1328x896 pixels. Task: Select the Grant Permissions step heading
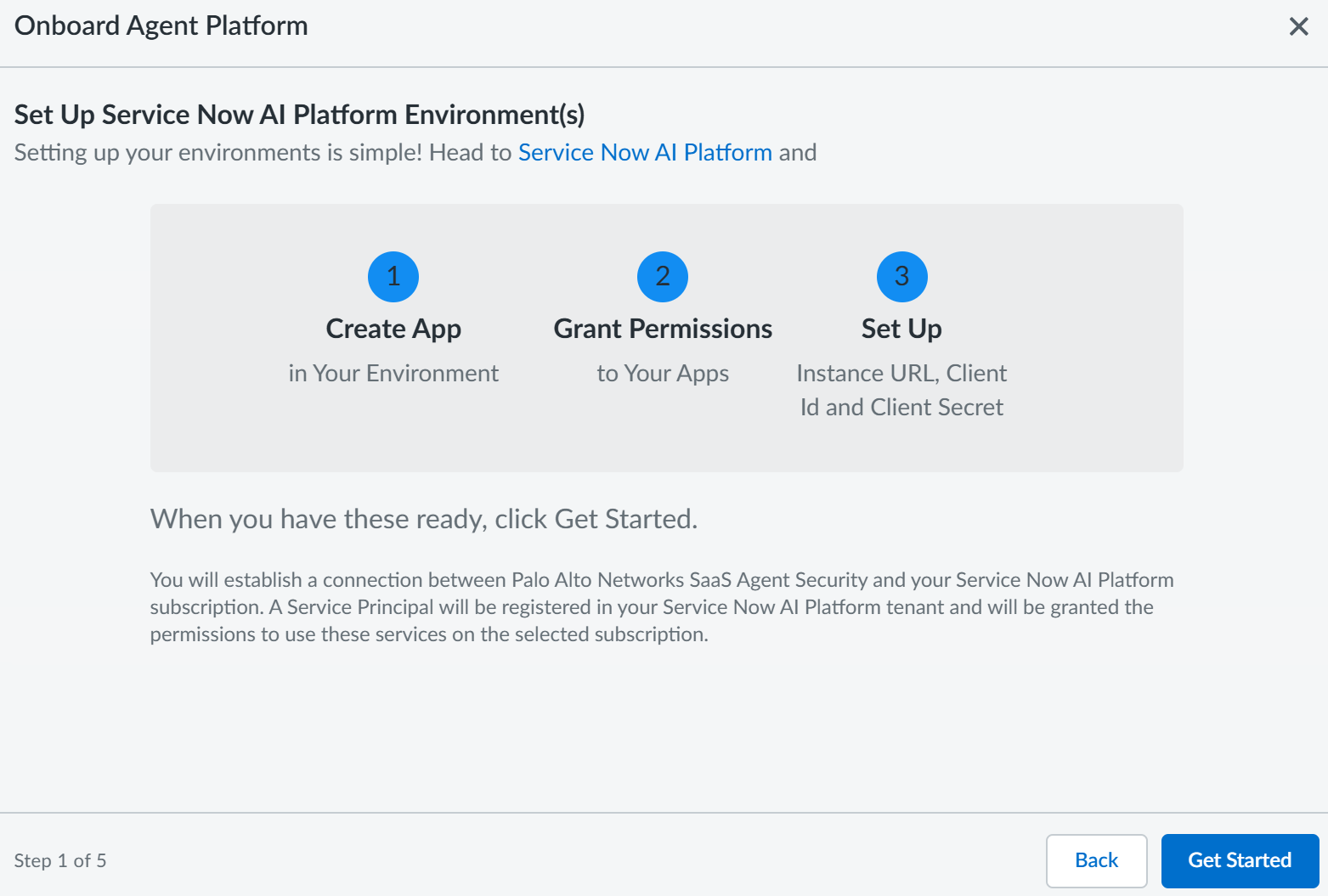click(x=663, y=329)
